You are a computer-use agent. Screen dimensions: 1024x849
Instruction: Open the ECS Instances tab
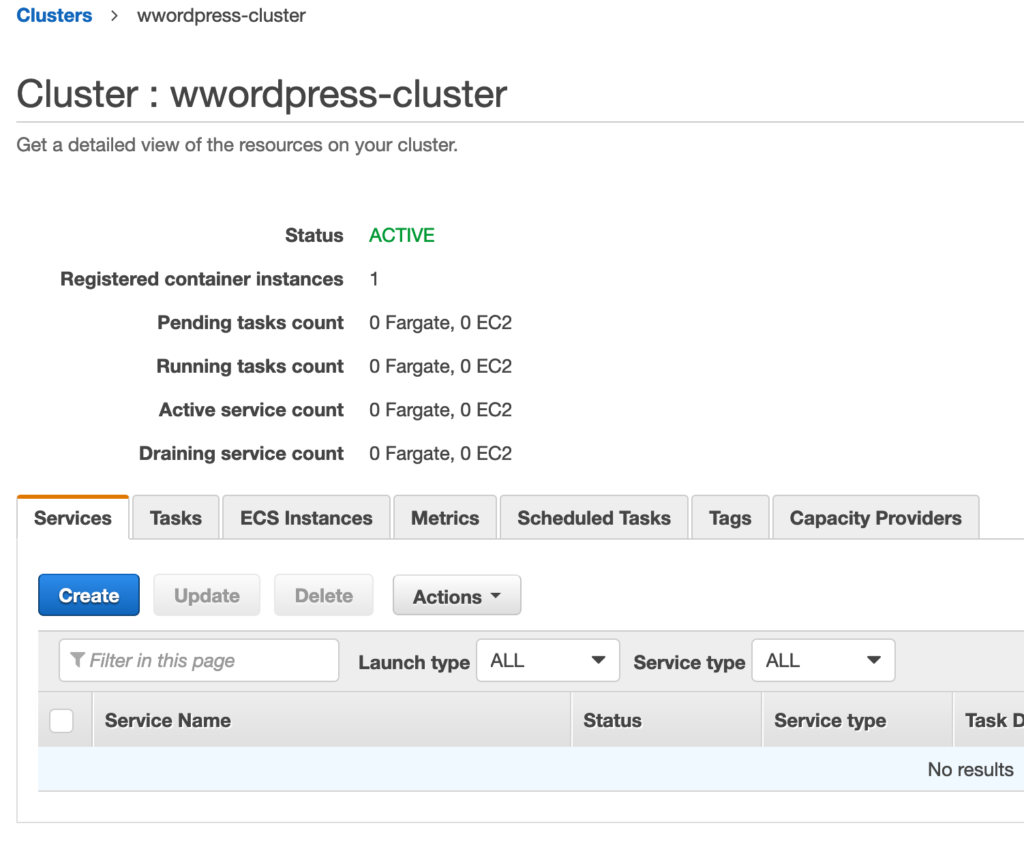[x=306, y=518]
